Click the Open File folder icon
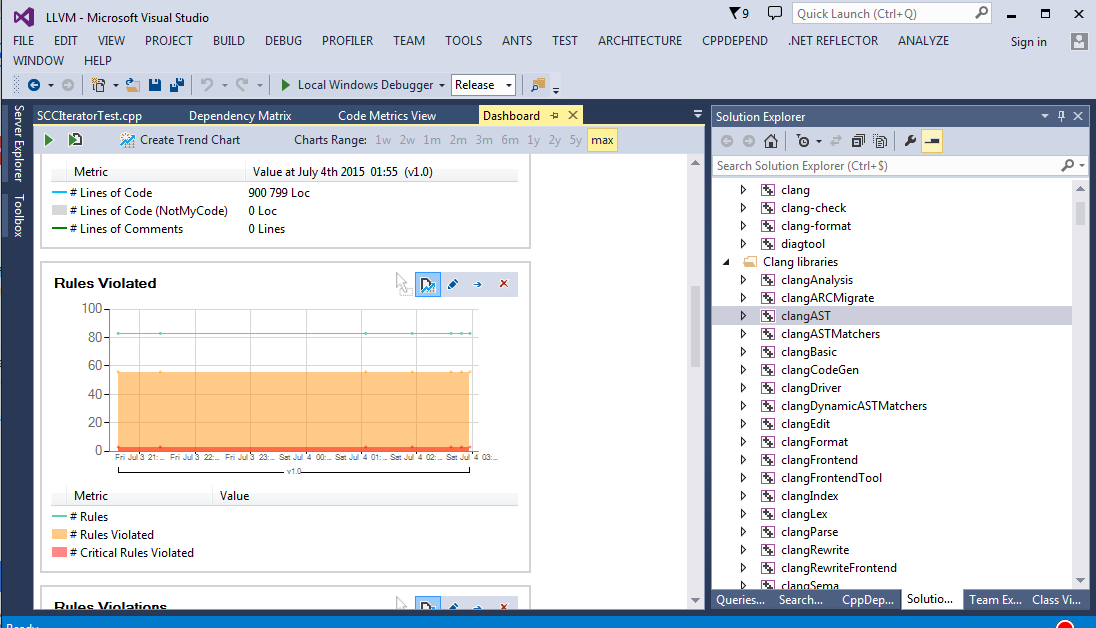 132,85
